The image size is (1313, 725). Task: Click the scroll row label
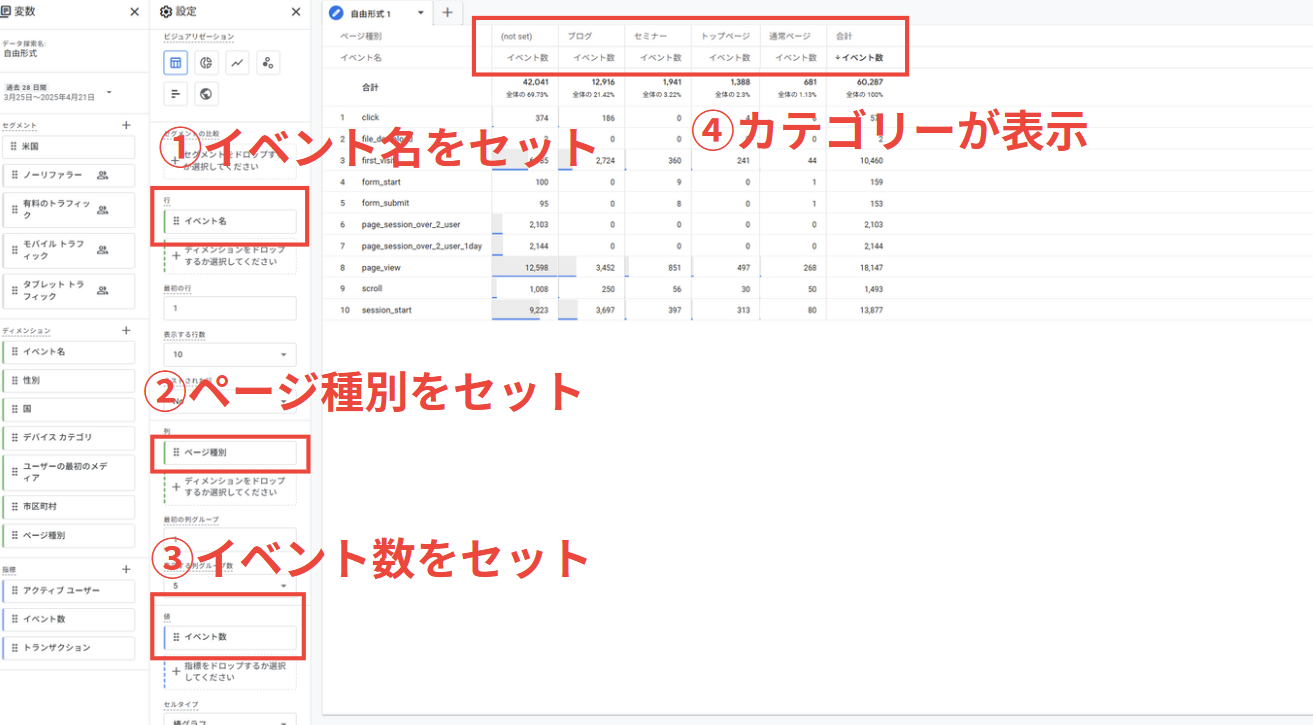point(372,289)
